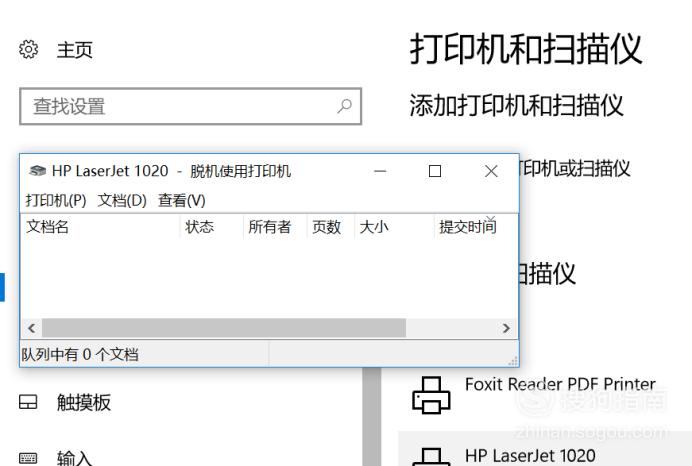Image resolution: width=692 pixels, height=466 pixels.
Task: Click the 添加打印机和扫描仪 heading
Action: pyautogui.click(x=516, y=105)
